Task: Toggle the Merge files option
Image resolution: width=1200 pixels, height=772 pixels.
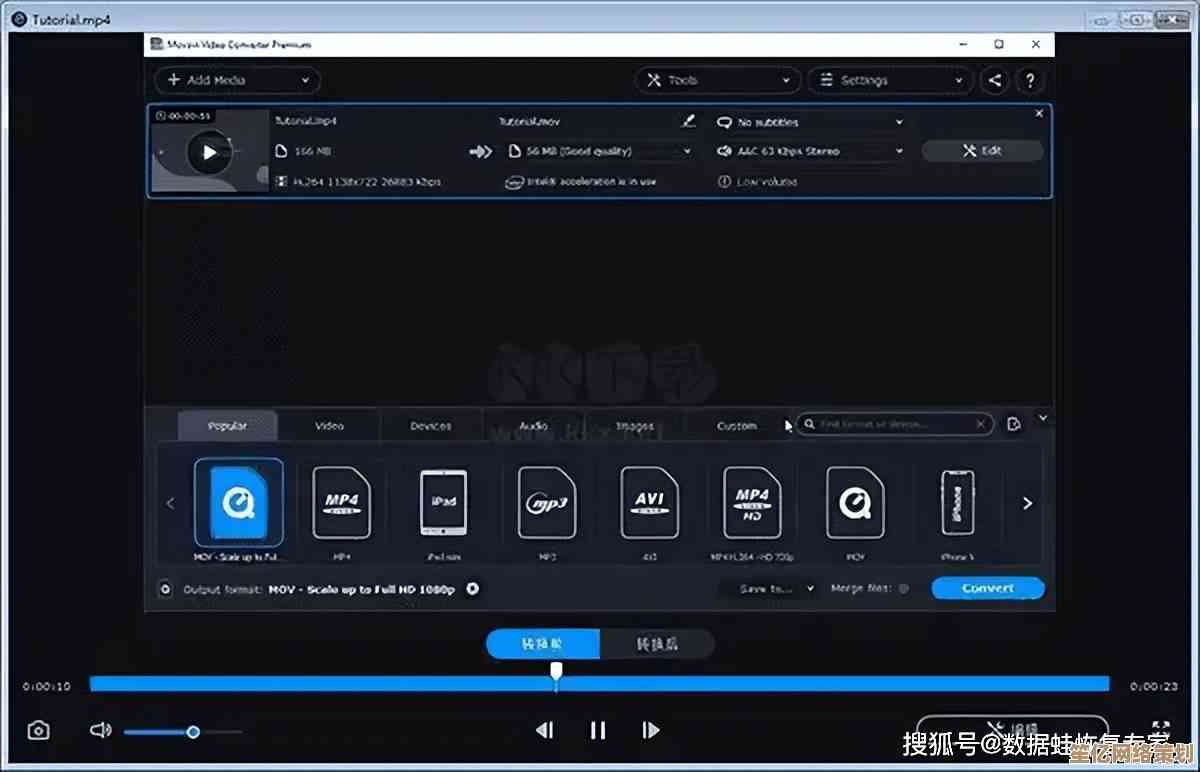Action: [x=904, y=589]
